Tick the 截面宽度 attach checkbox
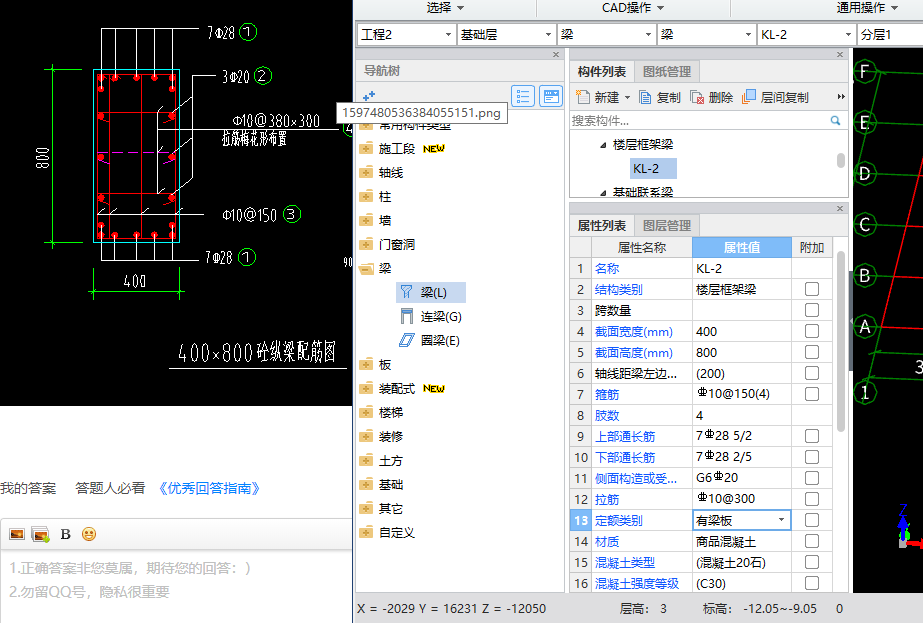Image resolution: width=923 pixels, height=623 pixels. point(812,332)
